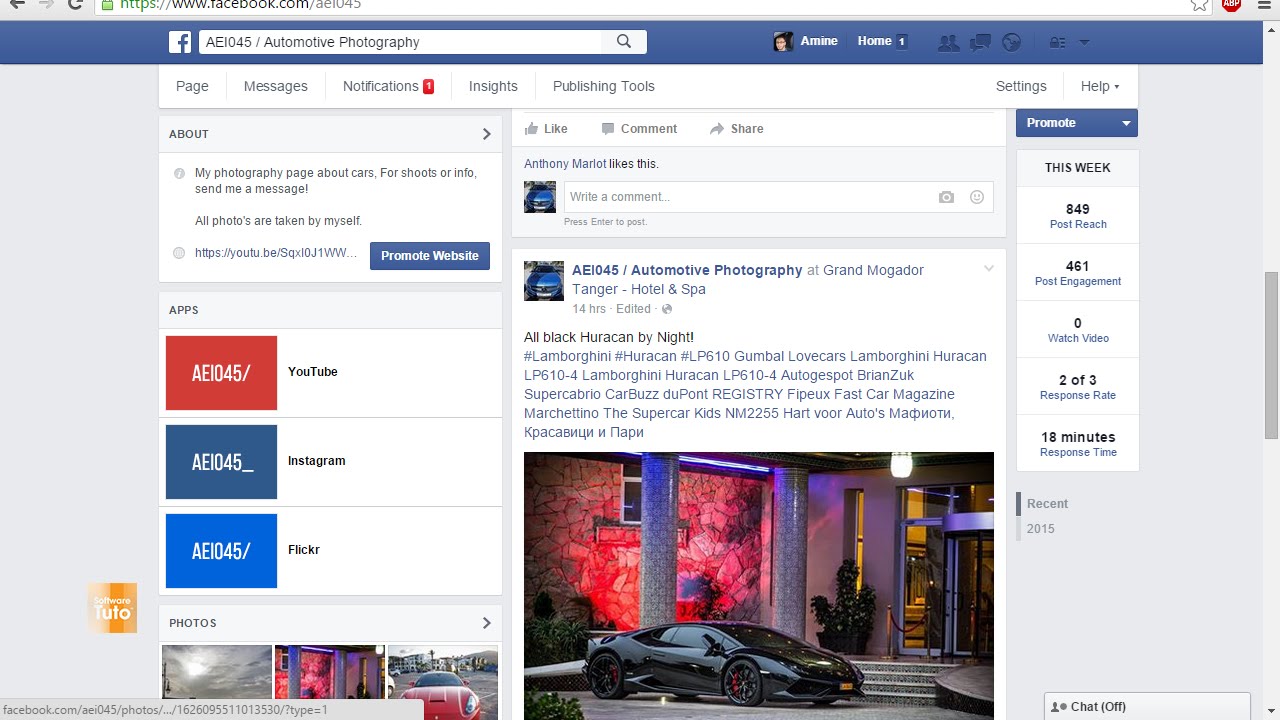The image size is (1280, 720).
Task: Open the red car photo thumbnail
Action: pyautogui.click(x=443, y=683)
